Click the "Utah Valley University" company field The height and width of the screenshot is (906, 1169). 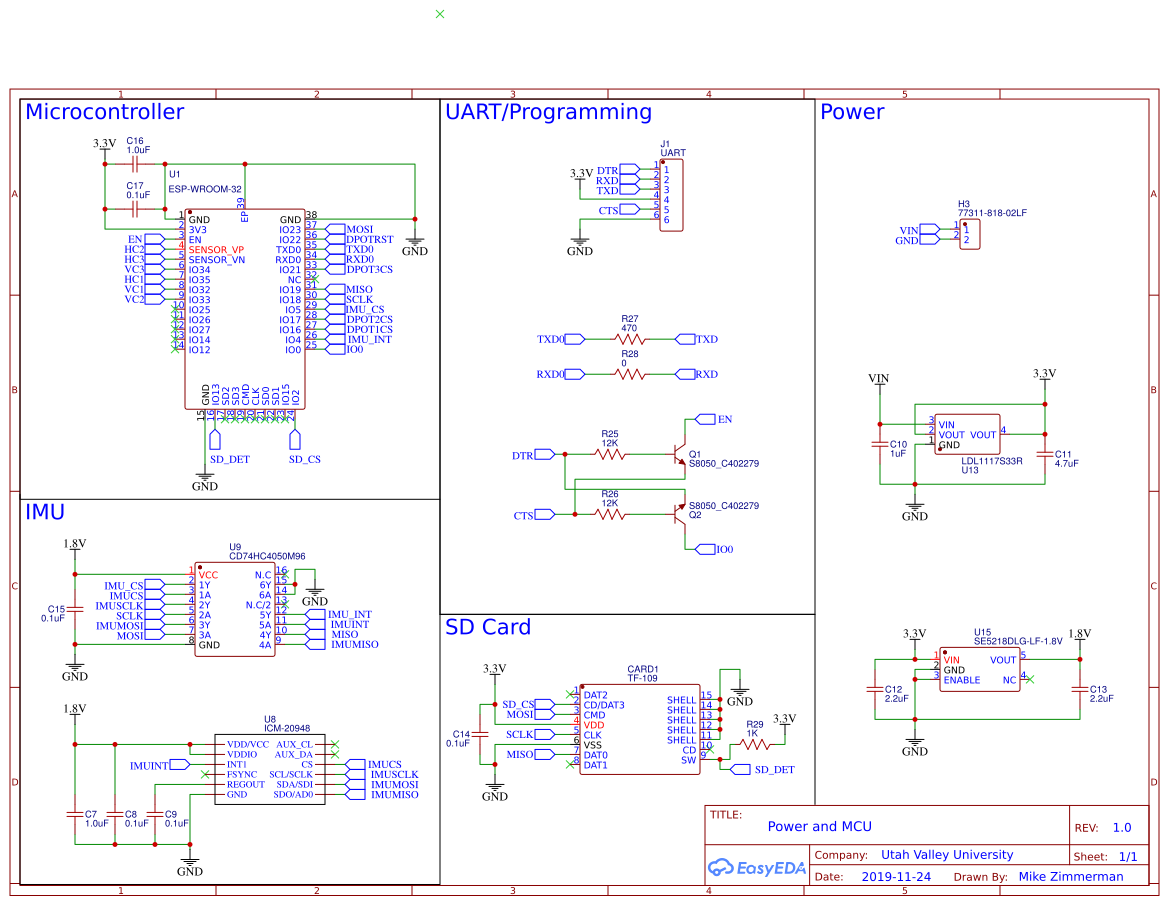(946, 855)
